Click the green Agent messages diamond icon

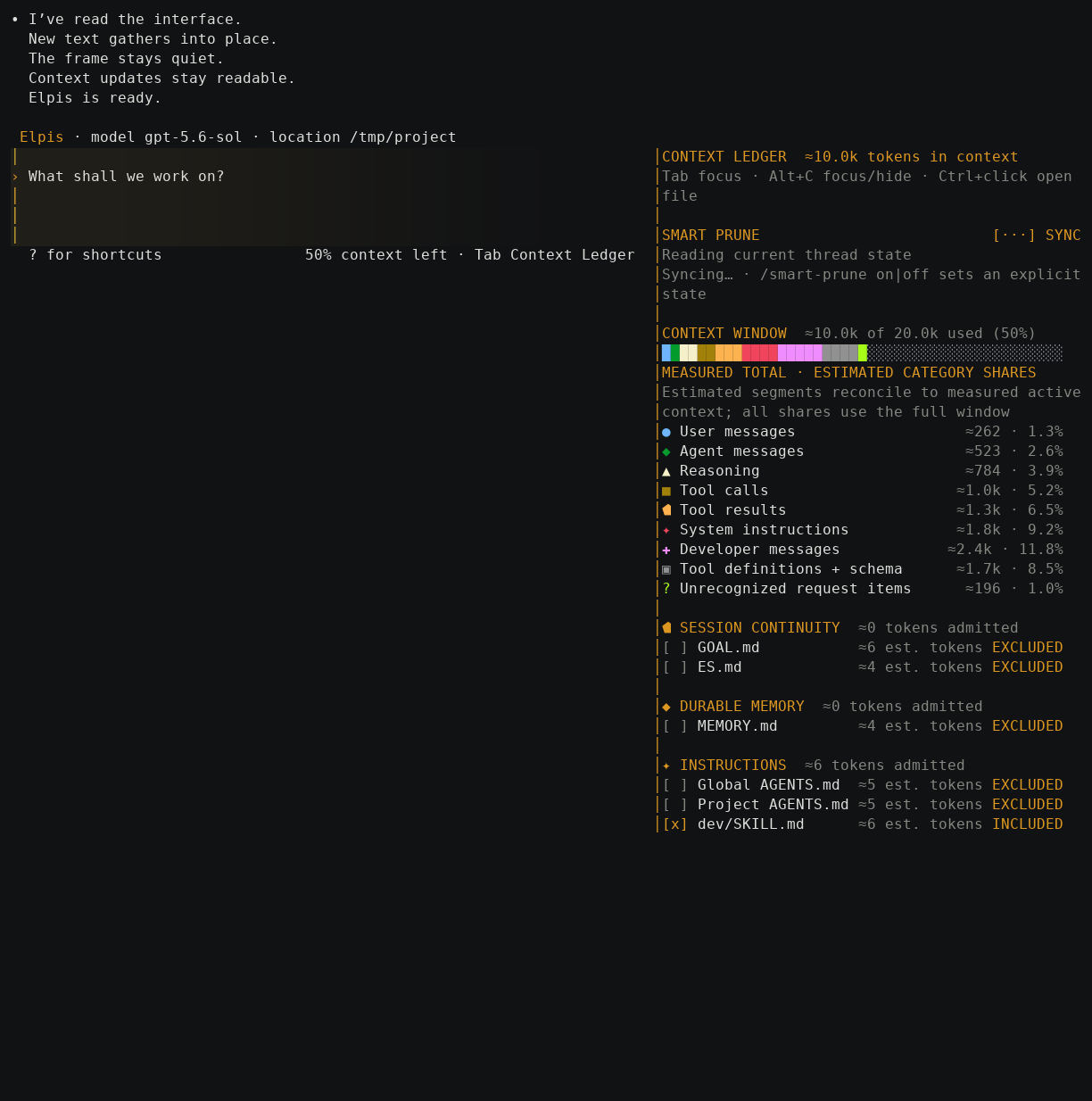tap(666, 451)
